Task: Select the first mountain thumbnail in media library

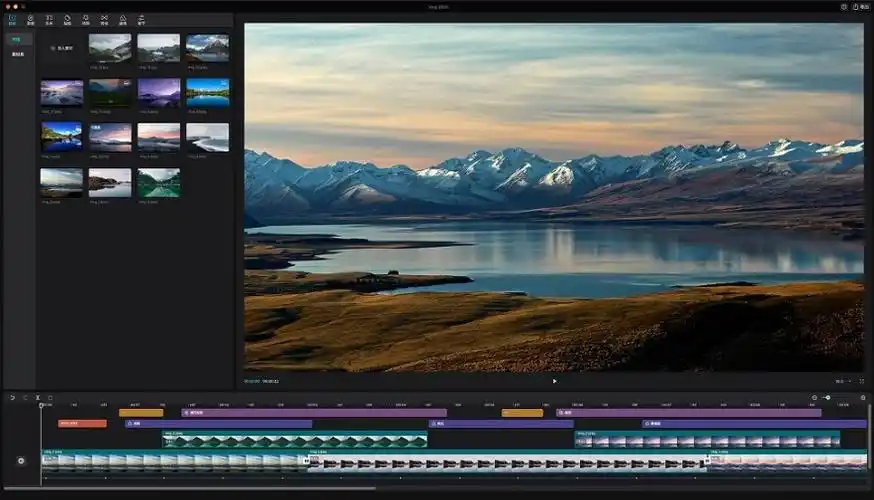Action: [x=109, y=48]
